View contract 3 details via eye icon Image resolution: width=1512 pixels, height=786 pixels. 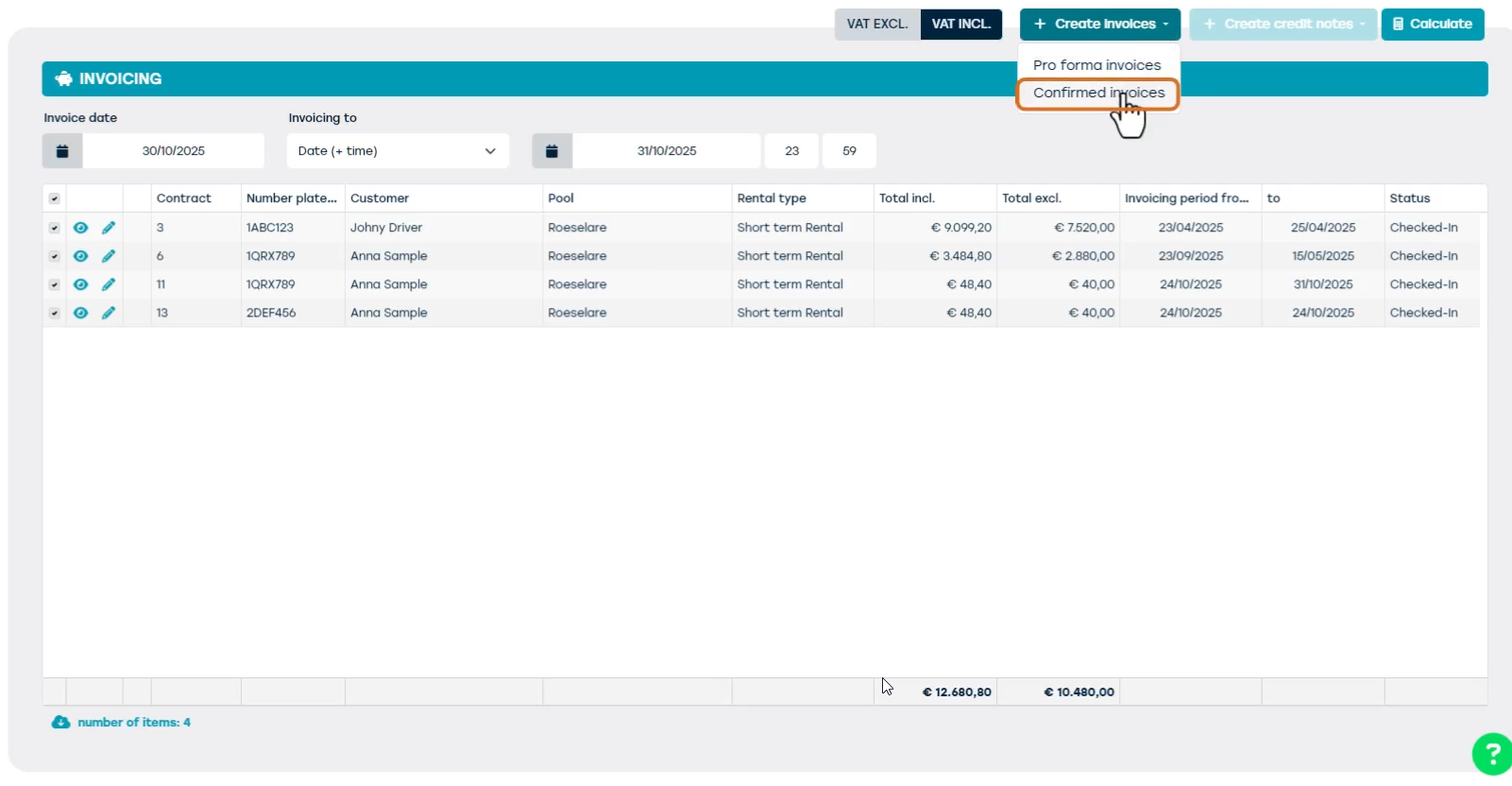pos(80,228)
